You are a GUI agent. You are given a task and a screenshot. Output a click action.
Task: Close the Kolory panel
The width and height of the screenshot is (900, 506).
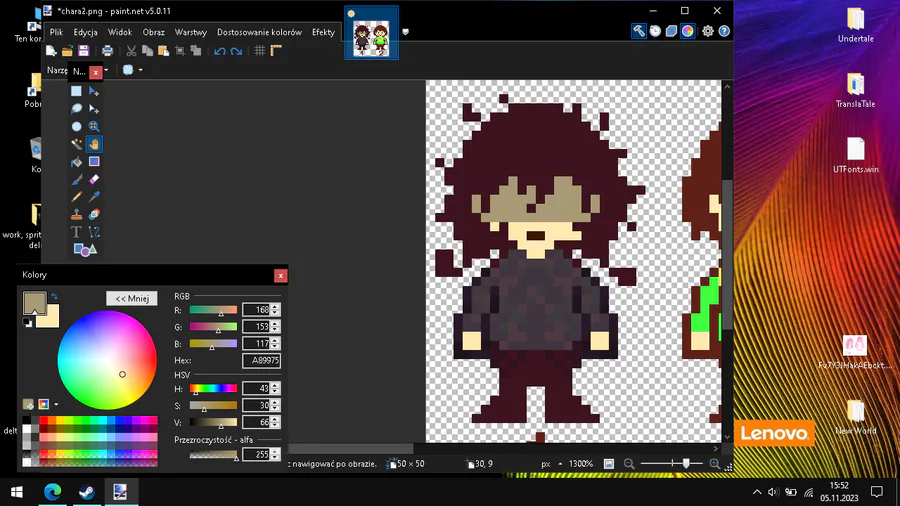click(x=281, y=276)
